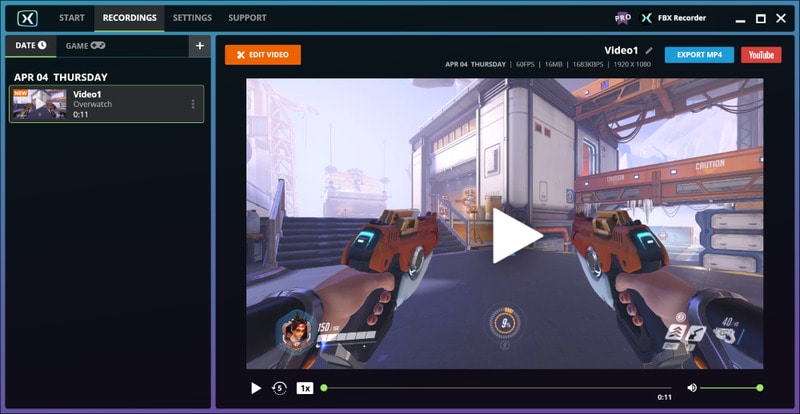Open the SETTINGS tab
The image size is (800, 414).
tap(192, 18)
